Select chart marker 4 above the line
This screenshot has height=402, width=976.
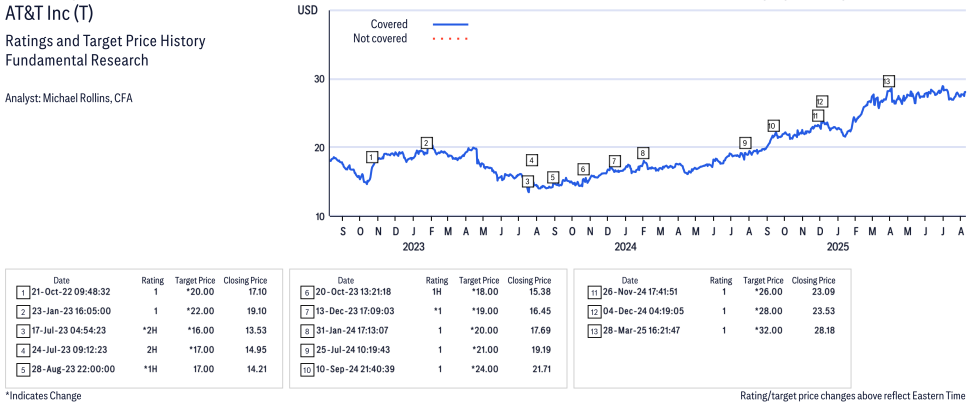(x=532, y=160)
